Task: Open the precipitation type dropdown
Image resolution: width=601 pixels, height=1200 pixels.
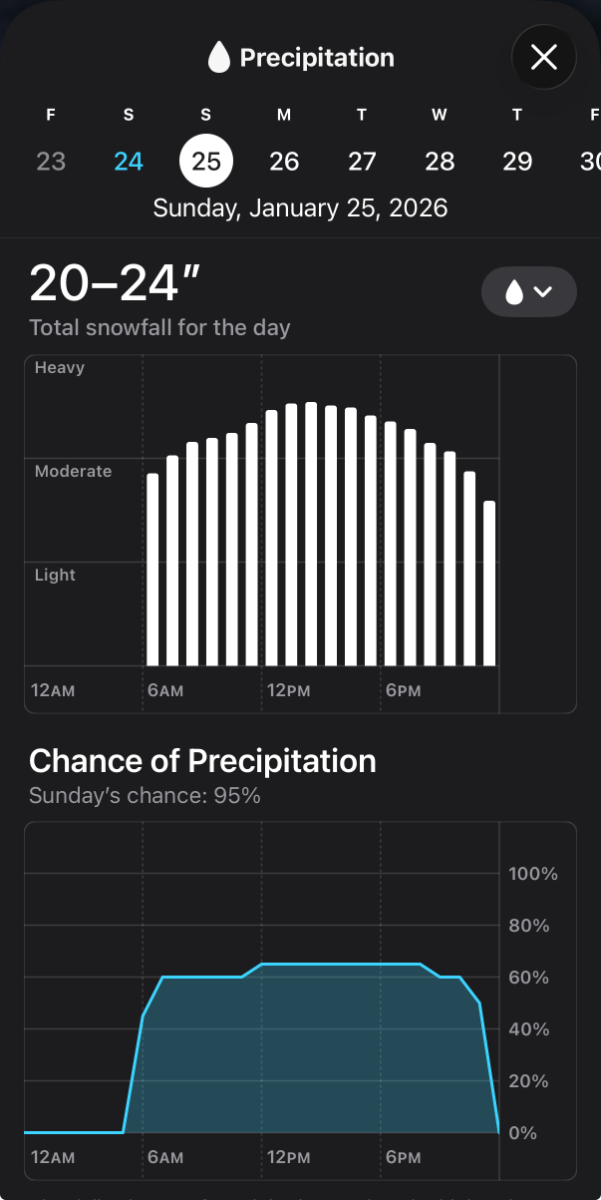Action: pyautogui.click(x=529, y=292)
